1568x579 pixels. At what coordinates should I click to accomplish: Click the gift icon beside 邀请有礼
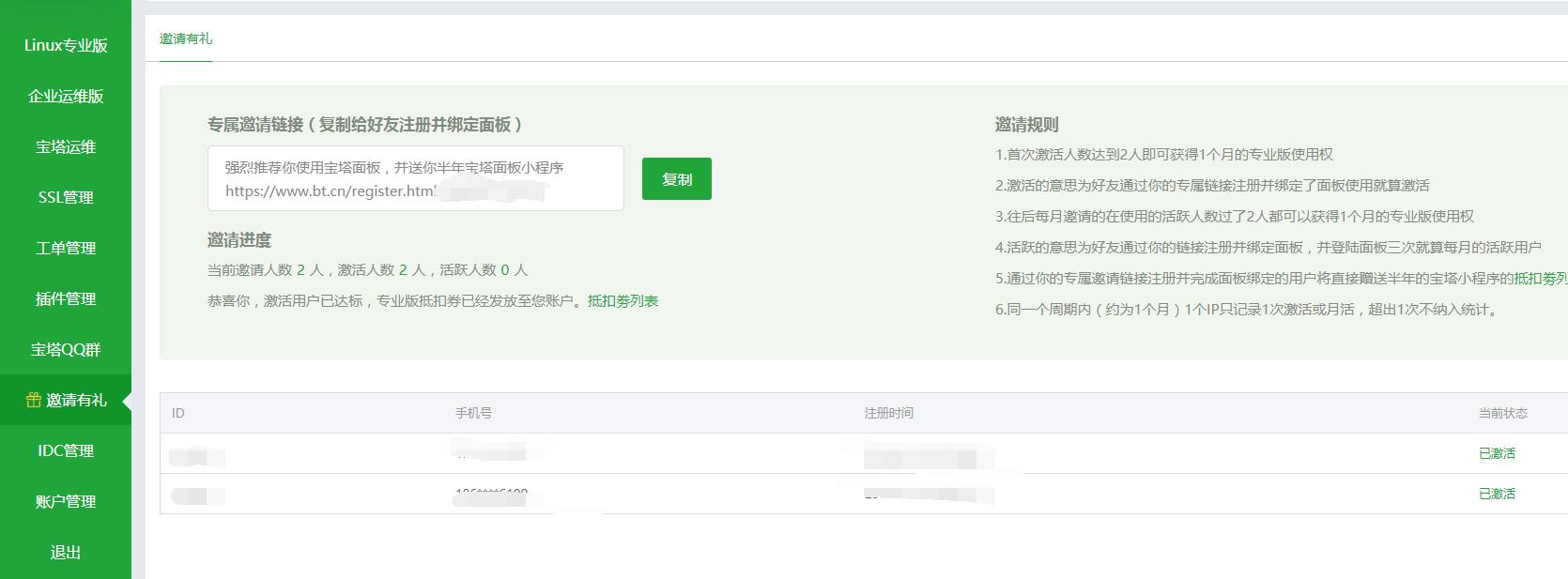tap(34, 401)
